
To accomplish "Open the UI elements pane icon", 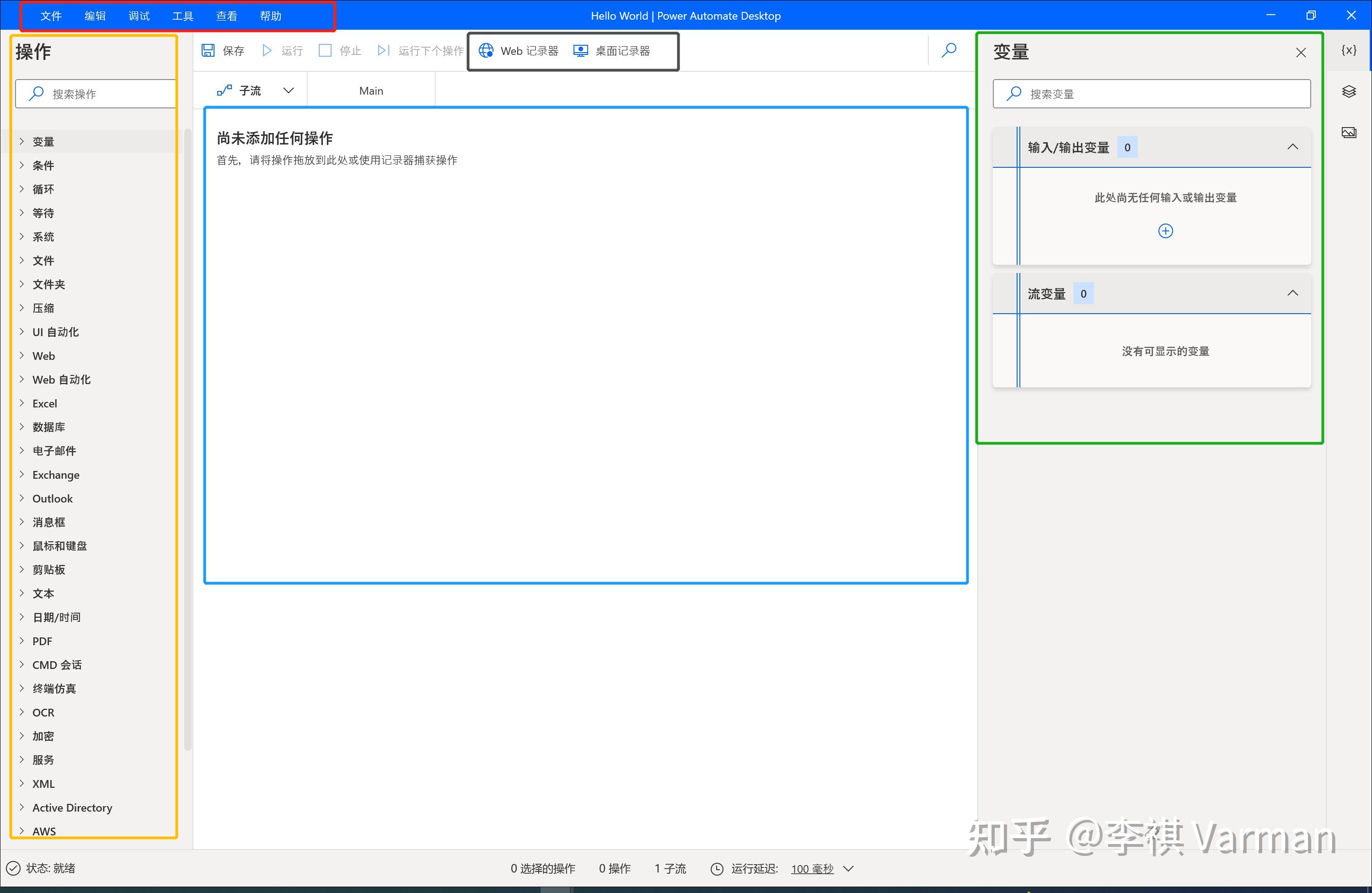I will click(x=1349, y=91).
